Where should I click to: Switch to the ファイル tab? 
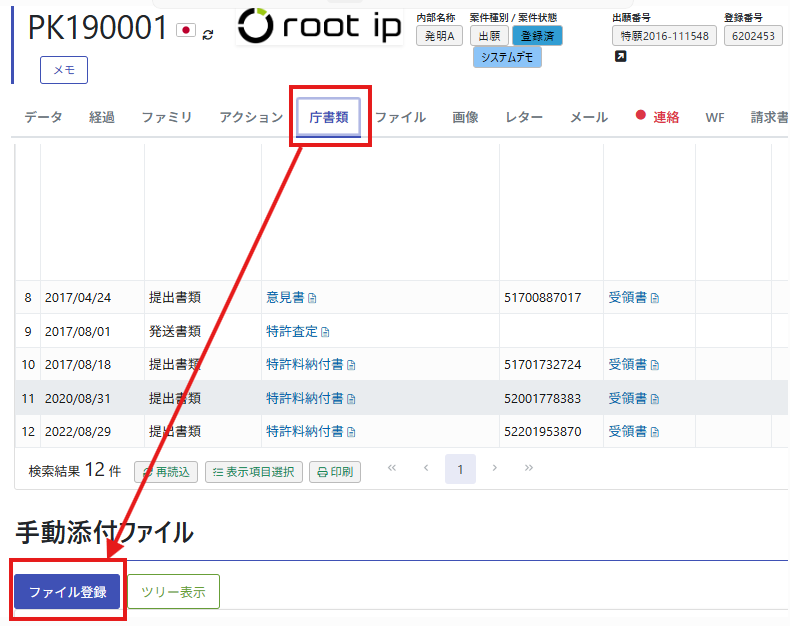click(400, 117)
